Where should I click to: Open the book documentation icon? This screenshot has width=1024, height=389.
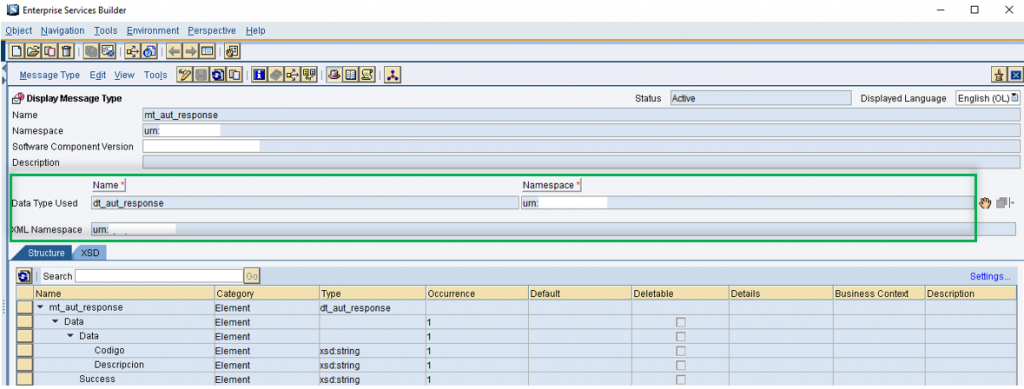[x=351, y=75]
